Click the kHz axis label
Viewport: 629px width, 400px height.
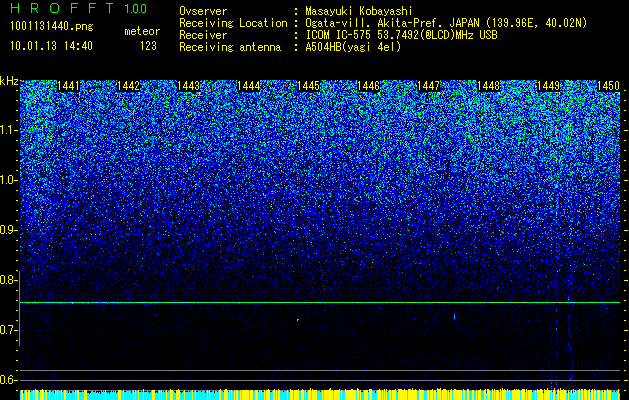pos(9,81)
